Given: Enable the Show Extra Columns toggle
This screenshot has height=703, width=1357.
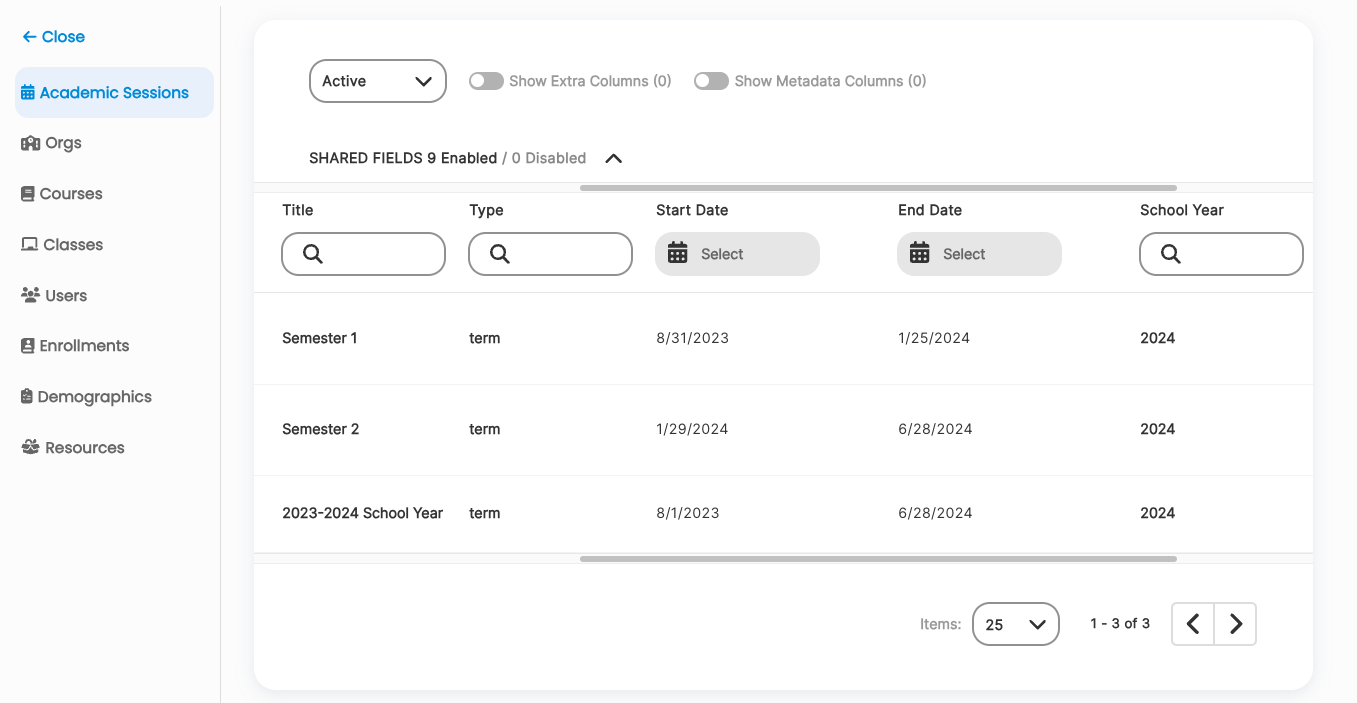Looking at the screenshot, I should click(486, 81).
